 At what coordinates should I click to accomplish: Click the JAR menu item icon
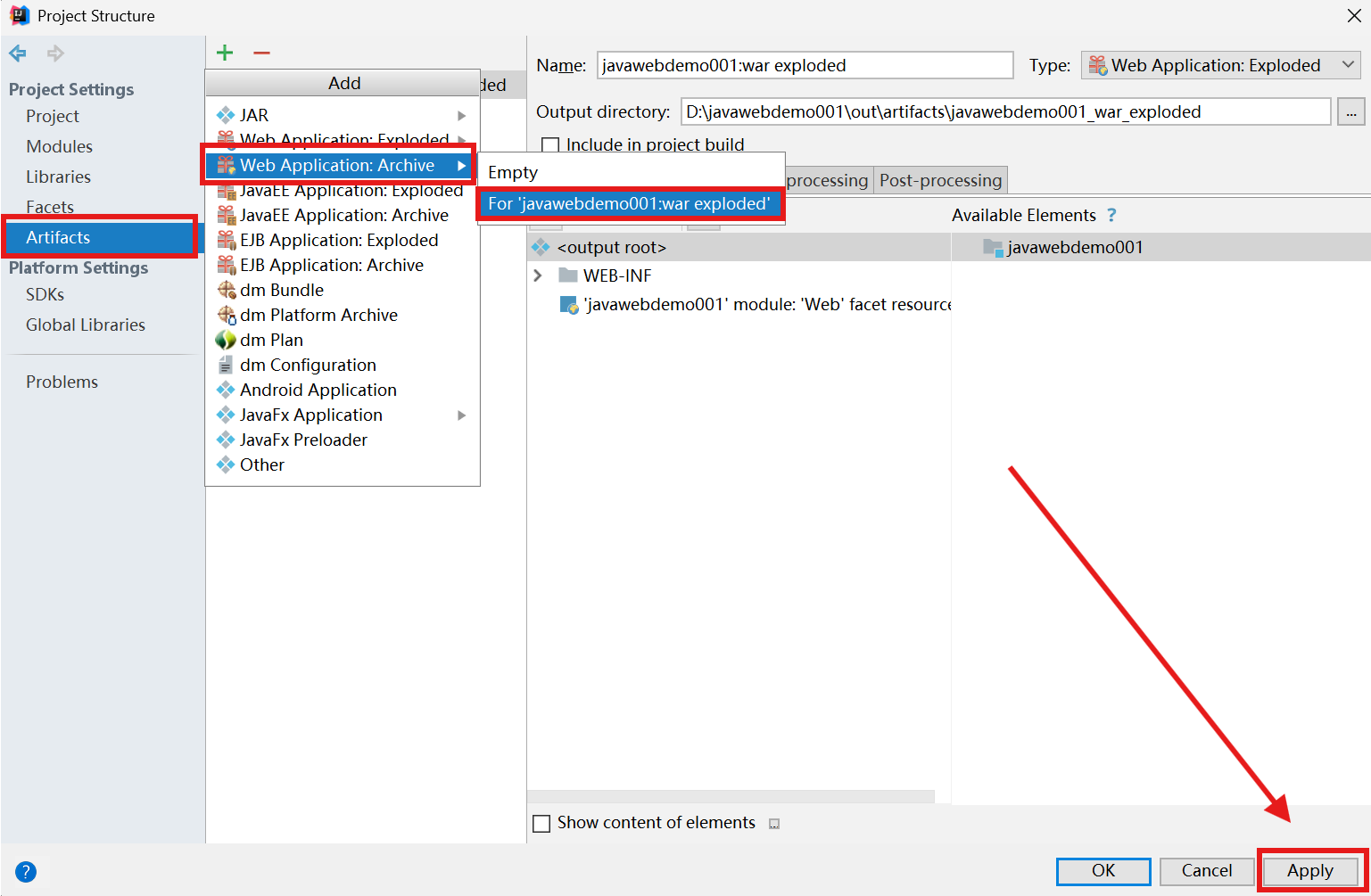[x=226, y=115]
